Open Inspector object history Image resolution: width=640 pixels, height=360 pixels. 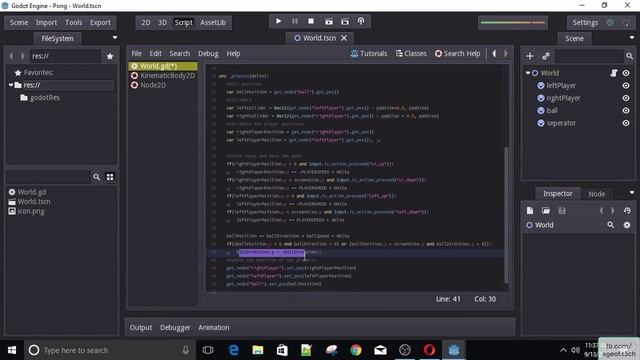tap(627, 211)
